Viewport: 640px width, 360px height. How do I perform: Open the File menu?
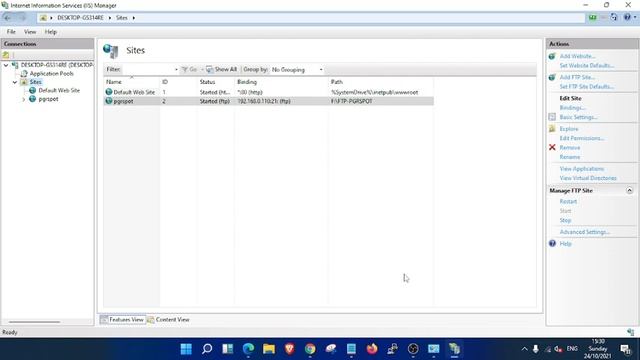tap(11, 32)
